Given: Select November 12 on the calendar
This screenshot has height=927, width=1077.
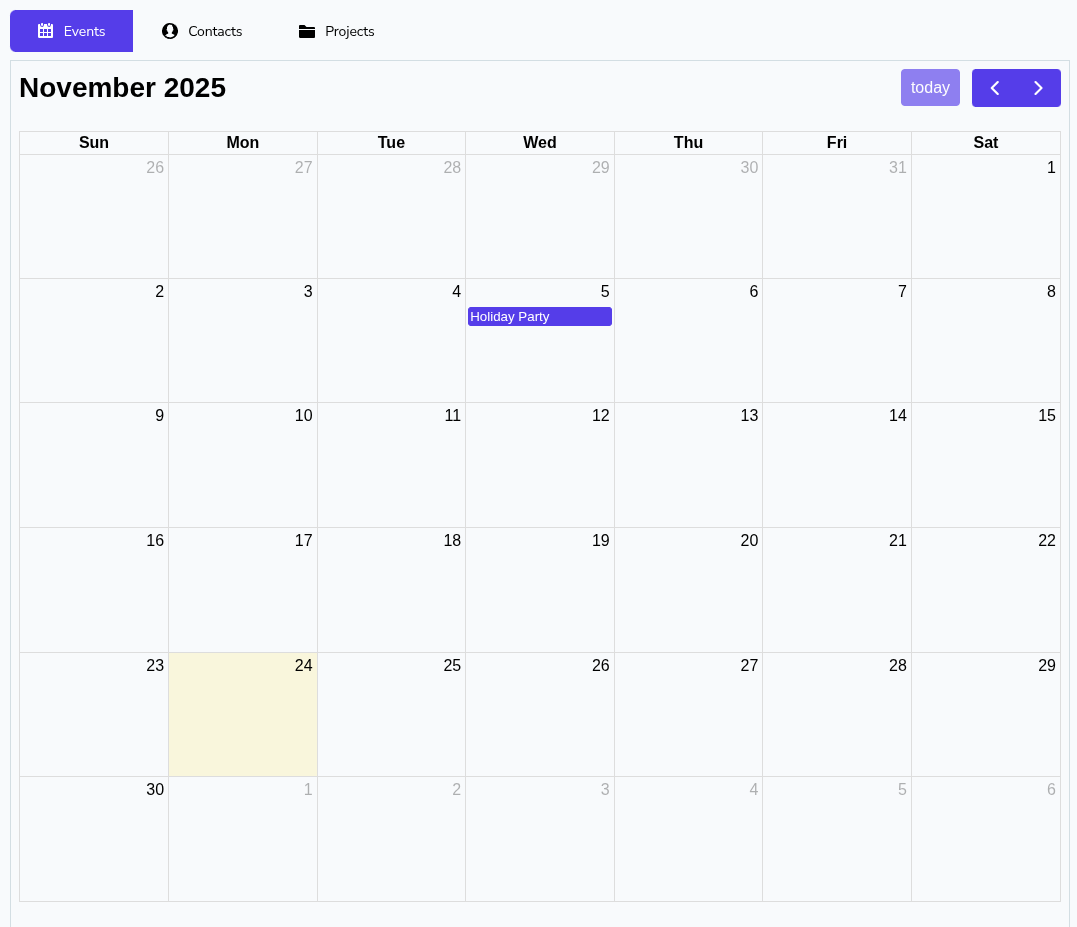Looking at the screenshot, I should pyautogui.click(x=539, y=465).
